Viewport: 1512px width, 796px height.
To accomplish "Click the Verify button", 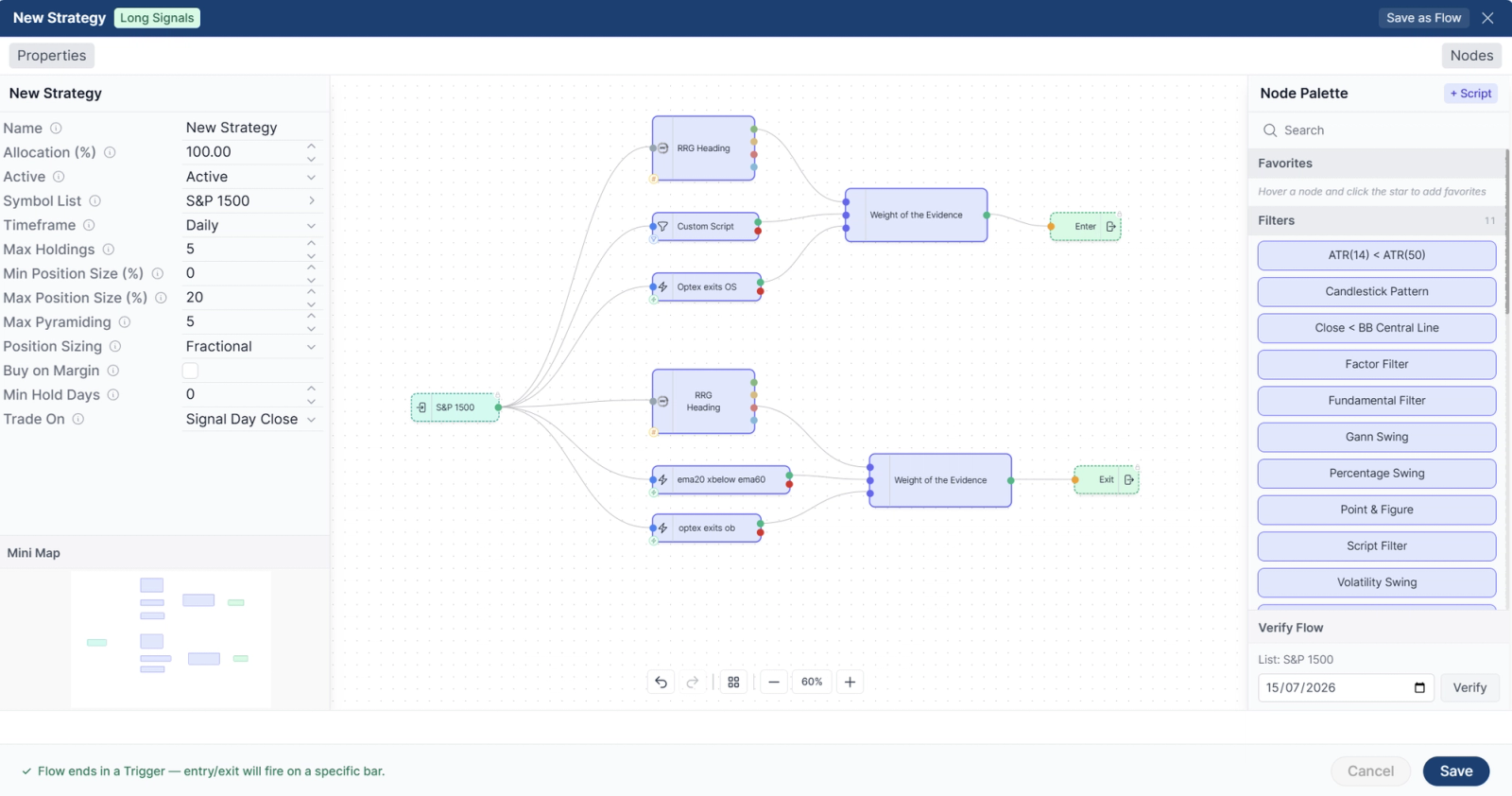I will pos(1469,687).
